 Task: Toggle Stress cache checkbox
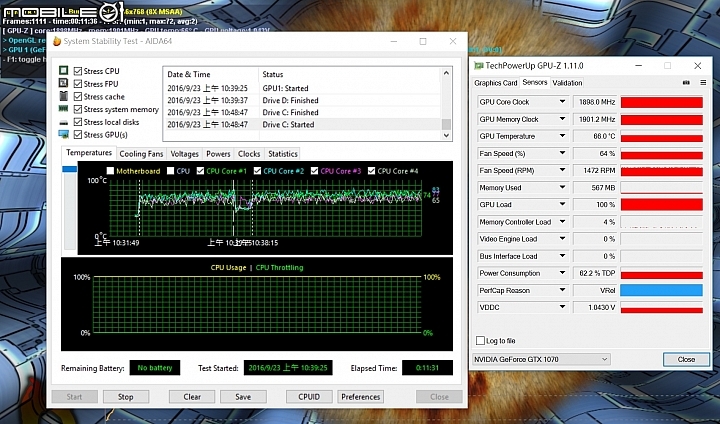(x=78, y=96)
